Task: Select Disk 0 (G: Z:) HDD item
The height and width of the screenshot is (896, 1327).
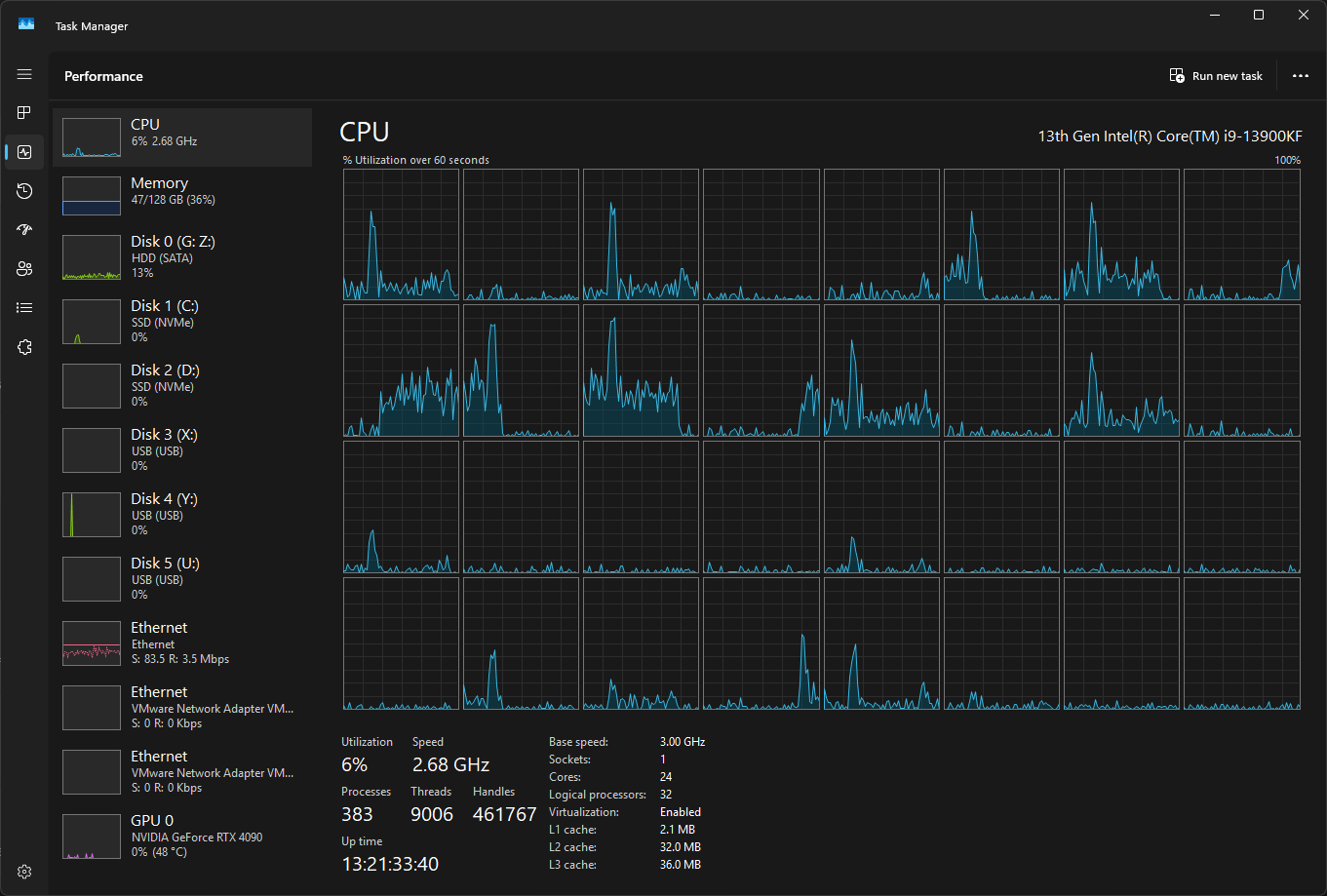Action: (x=182, y=256)
